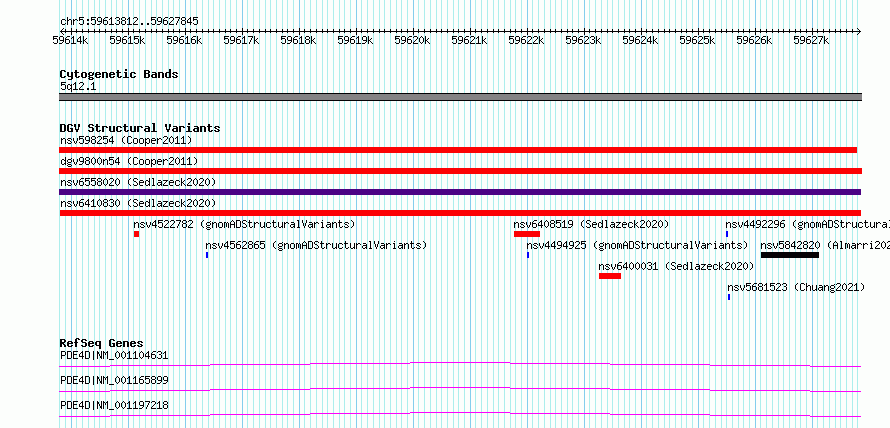Screen dimensions: 890x428
Task: Click the 59616k ruler label
Action: point(184,40)
